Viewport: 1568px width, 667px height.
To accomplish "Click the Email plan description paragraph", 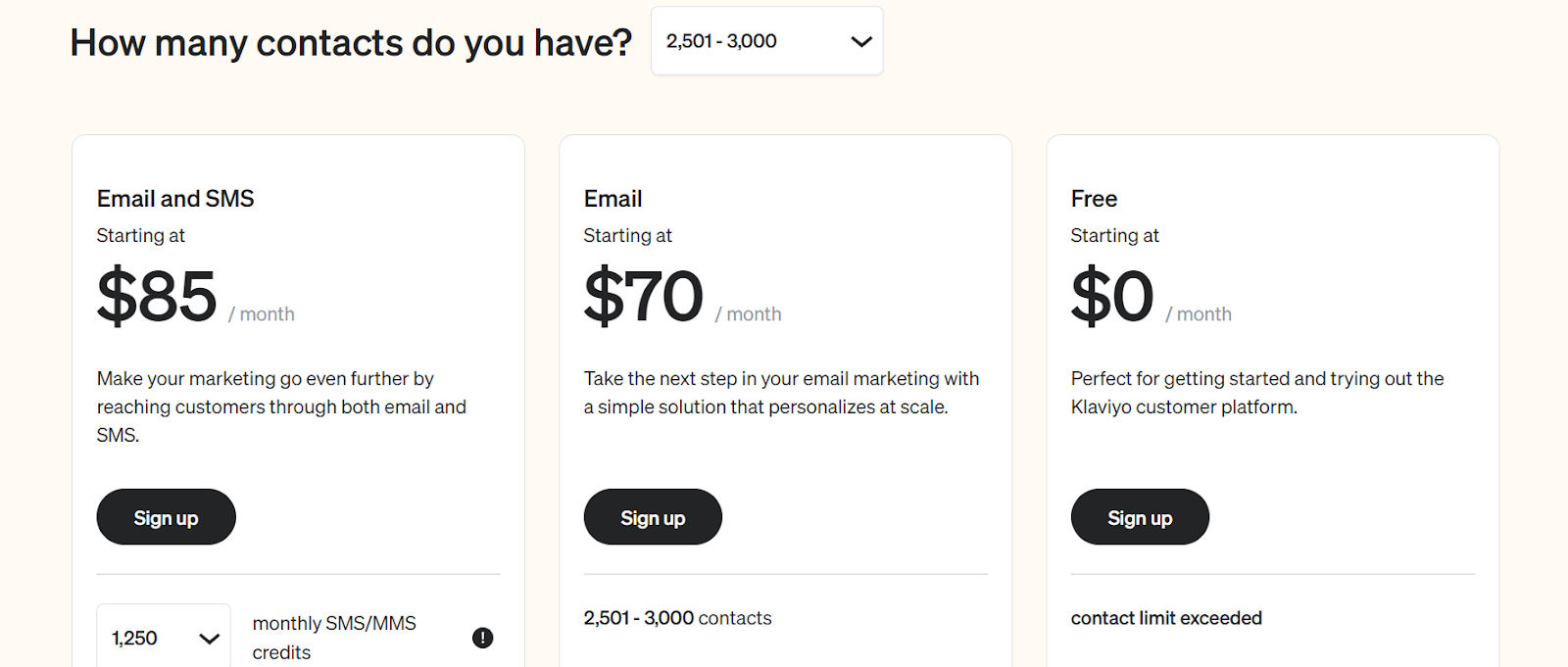I will click(781, 393).
